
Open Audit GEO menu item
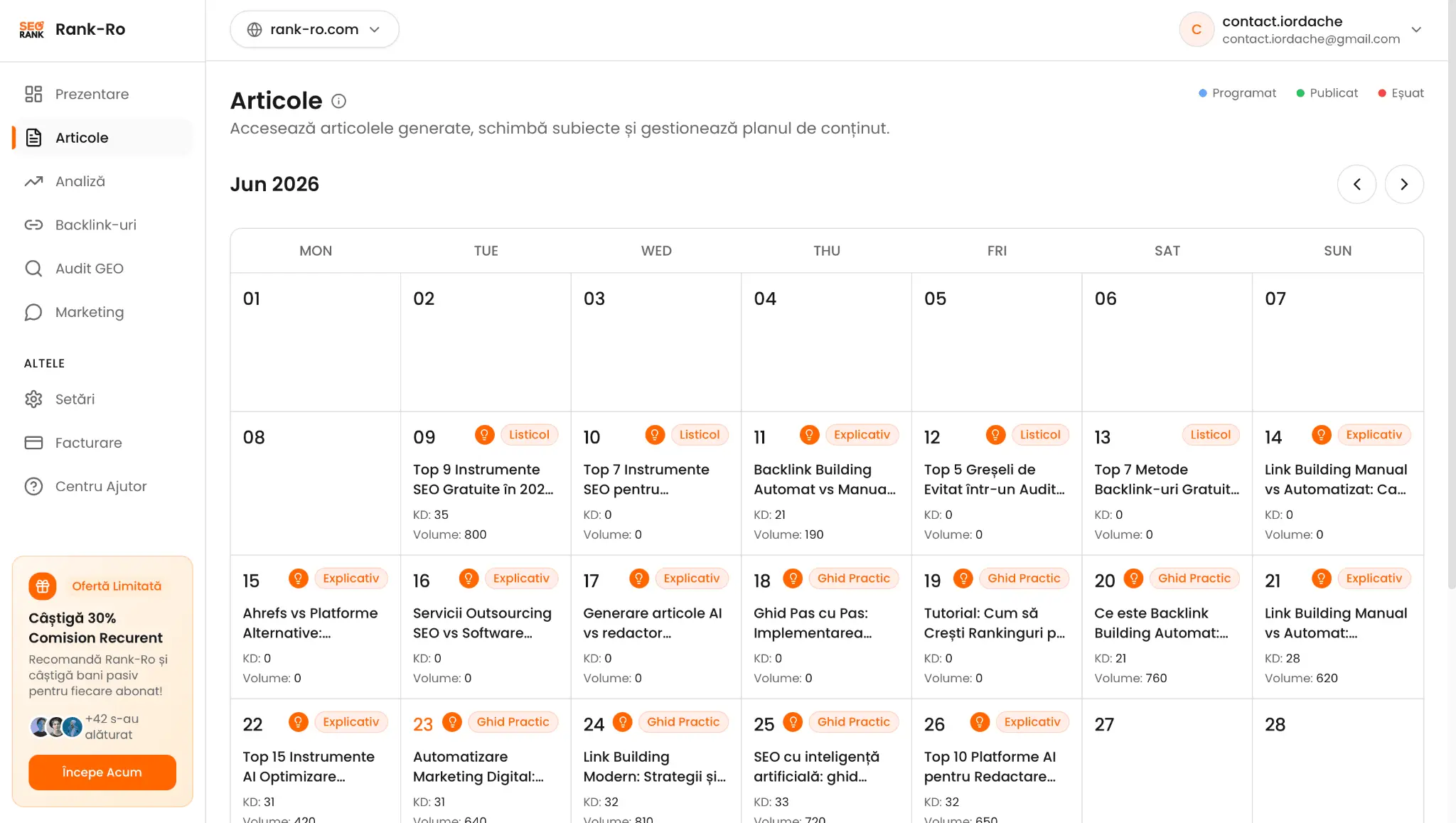click(102, 269)
